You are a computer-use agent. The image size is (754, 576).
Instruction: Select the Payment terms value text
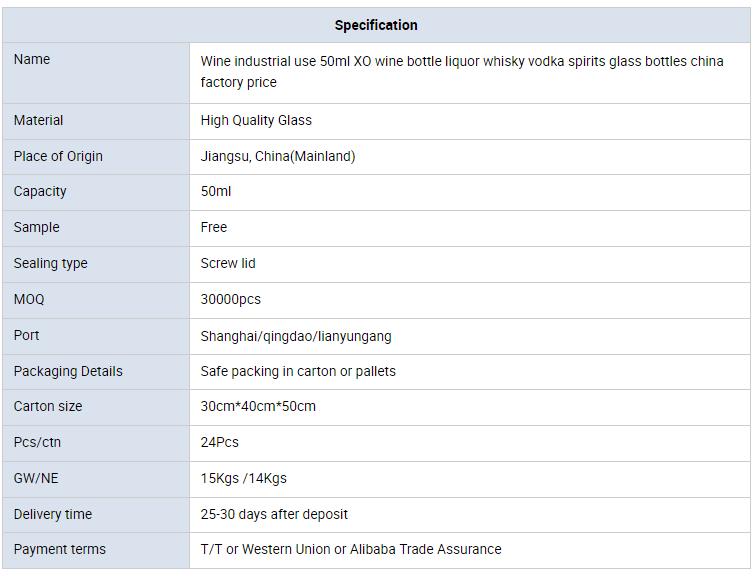click(351, 549)
